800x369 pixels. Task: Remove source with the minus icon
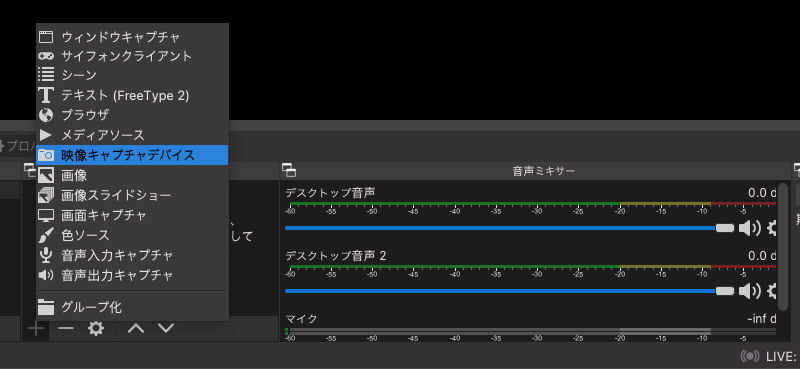click(66, 328)
